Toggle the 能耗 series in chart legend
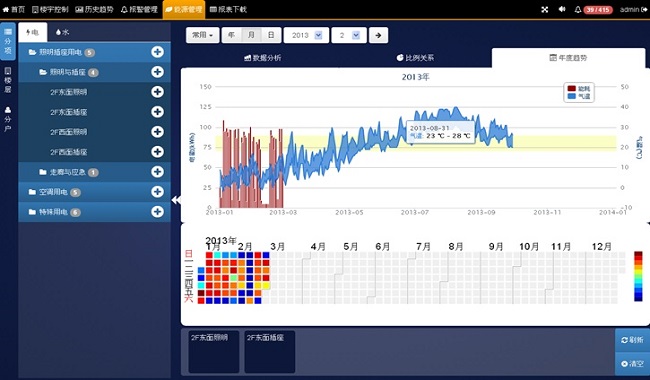Image resolution: width=650 pixels, height=380 pixels. [x=579, y=89]
